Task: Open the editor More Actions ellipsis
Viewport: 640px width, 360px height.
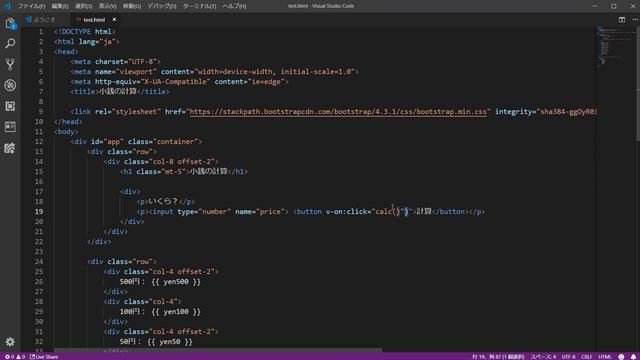Action: point(635,20)
